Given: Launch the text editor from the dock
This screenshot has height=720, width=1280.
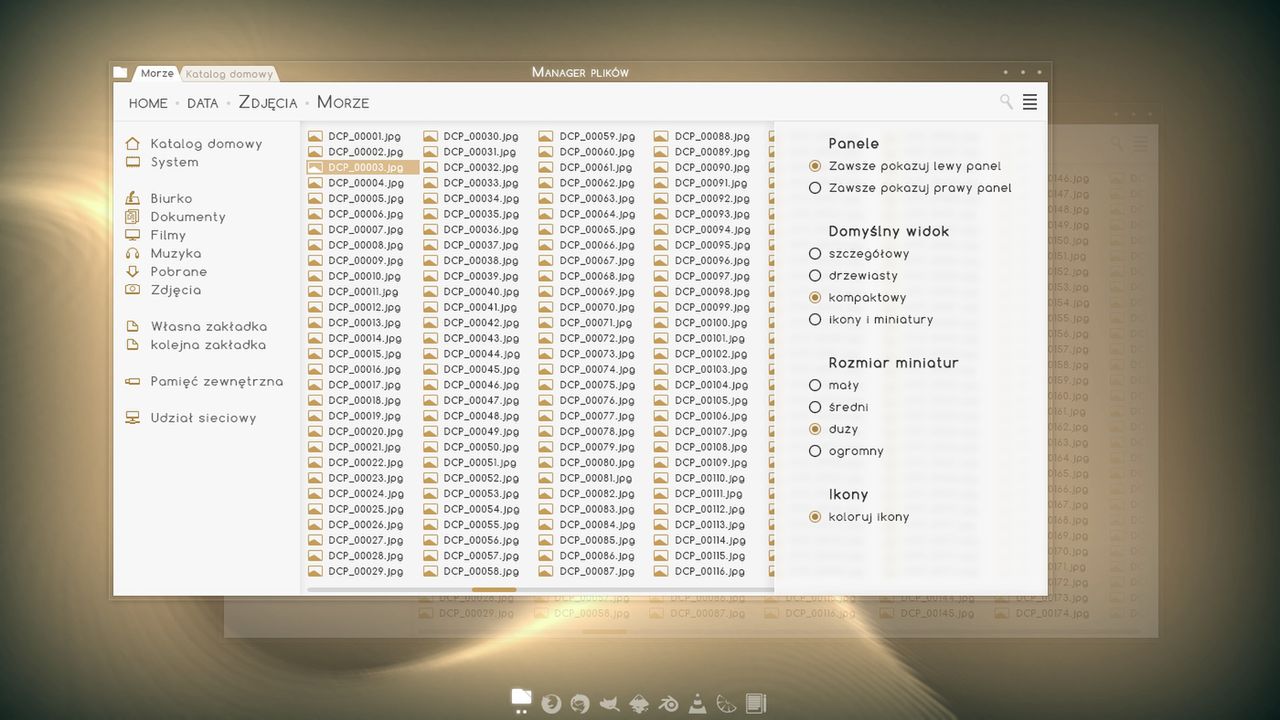Looking at the screenshot, I should coord(756,704).
